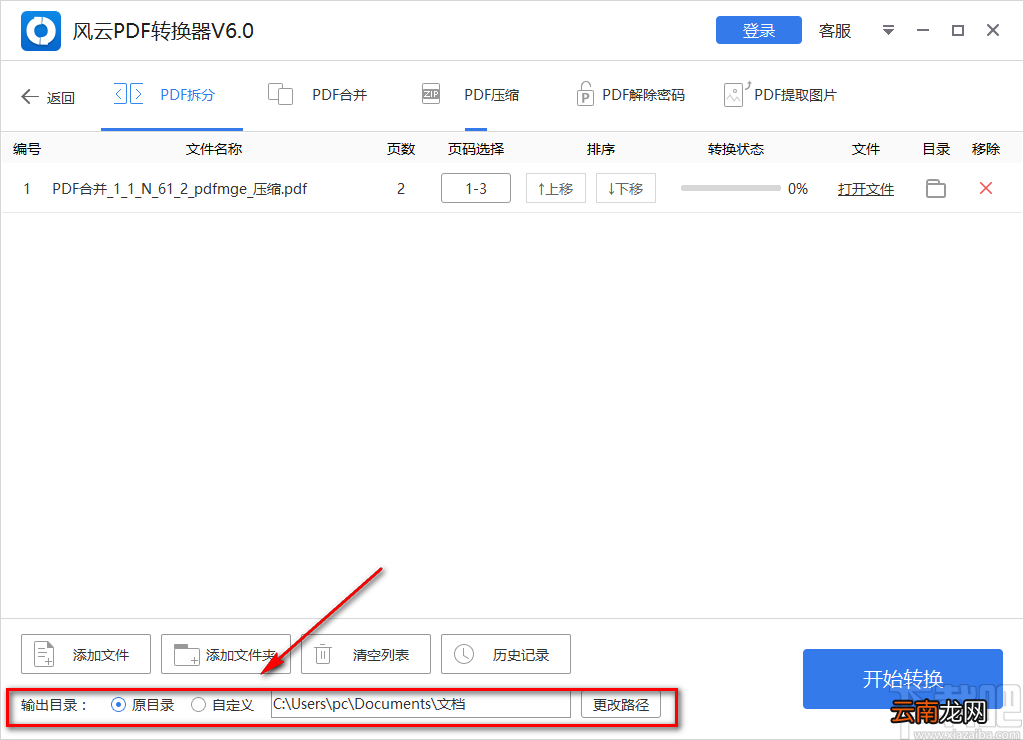This screenshot has width=1024, height=740.
Task: Click the 0% conversion progress bar
Action: point(730,188)
